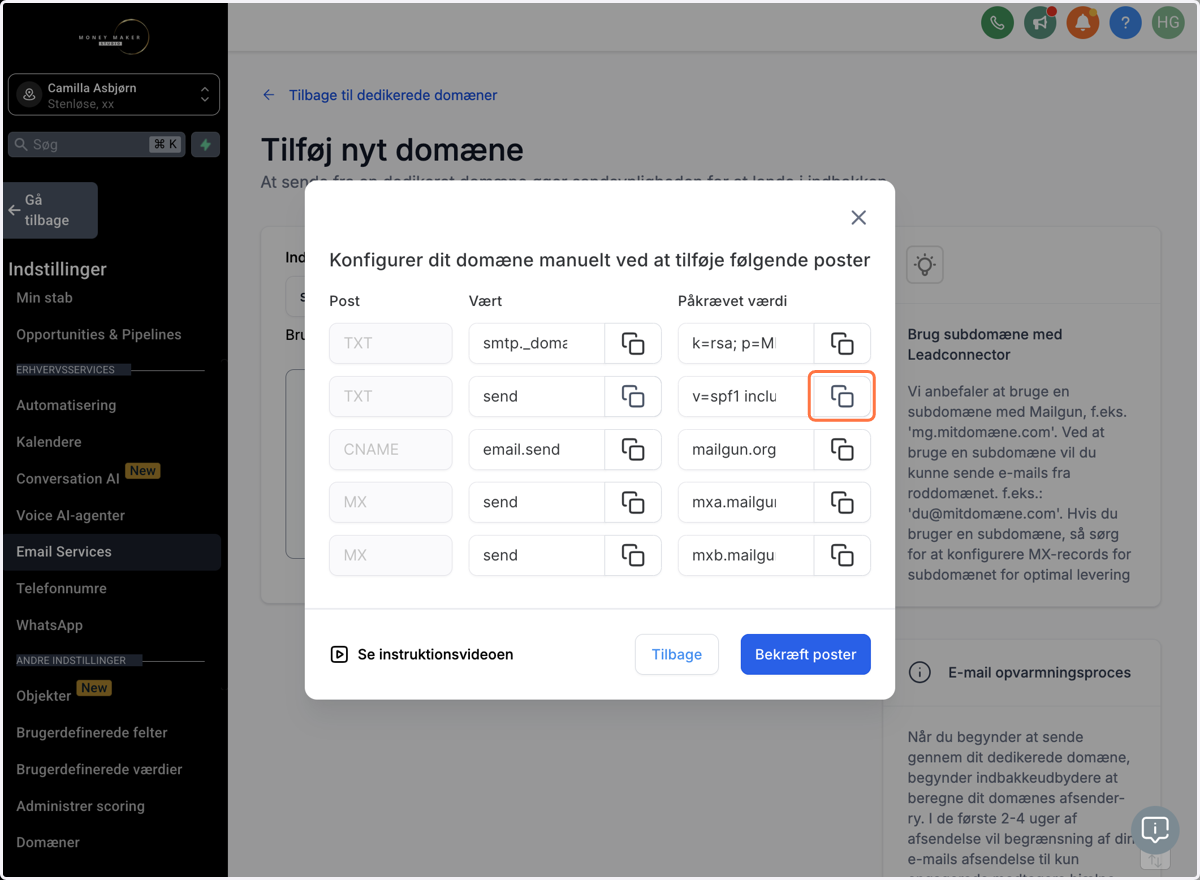Copy the smtp._doma host value

[x=633, y=343]
